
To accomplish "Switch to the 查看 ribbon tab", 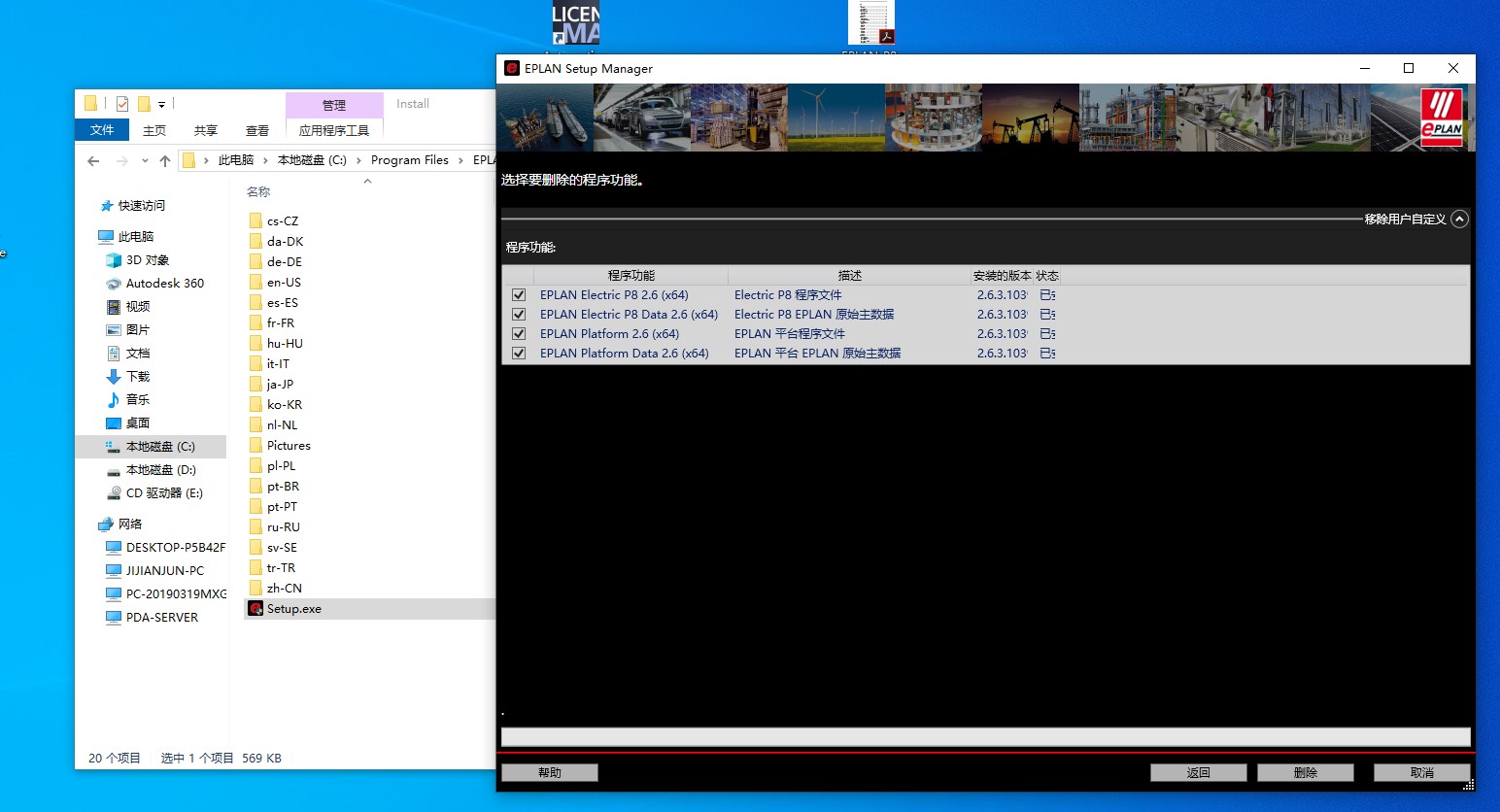I will (x=257, y=130).
